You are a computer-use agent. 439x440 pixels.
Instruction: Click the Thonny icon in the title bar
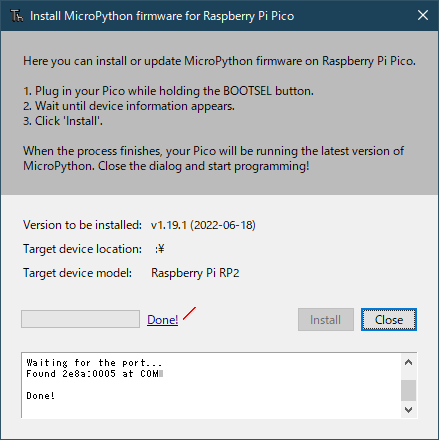pyautogui.click(x=16, y=16)
